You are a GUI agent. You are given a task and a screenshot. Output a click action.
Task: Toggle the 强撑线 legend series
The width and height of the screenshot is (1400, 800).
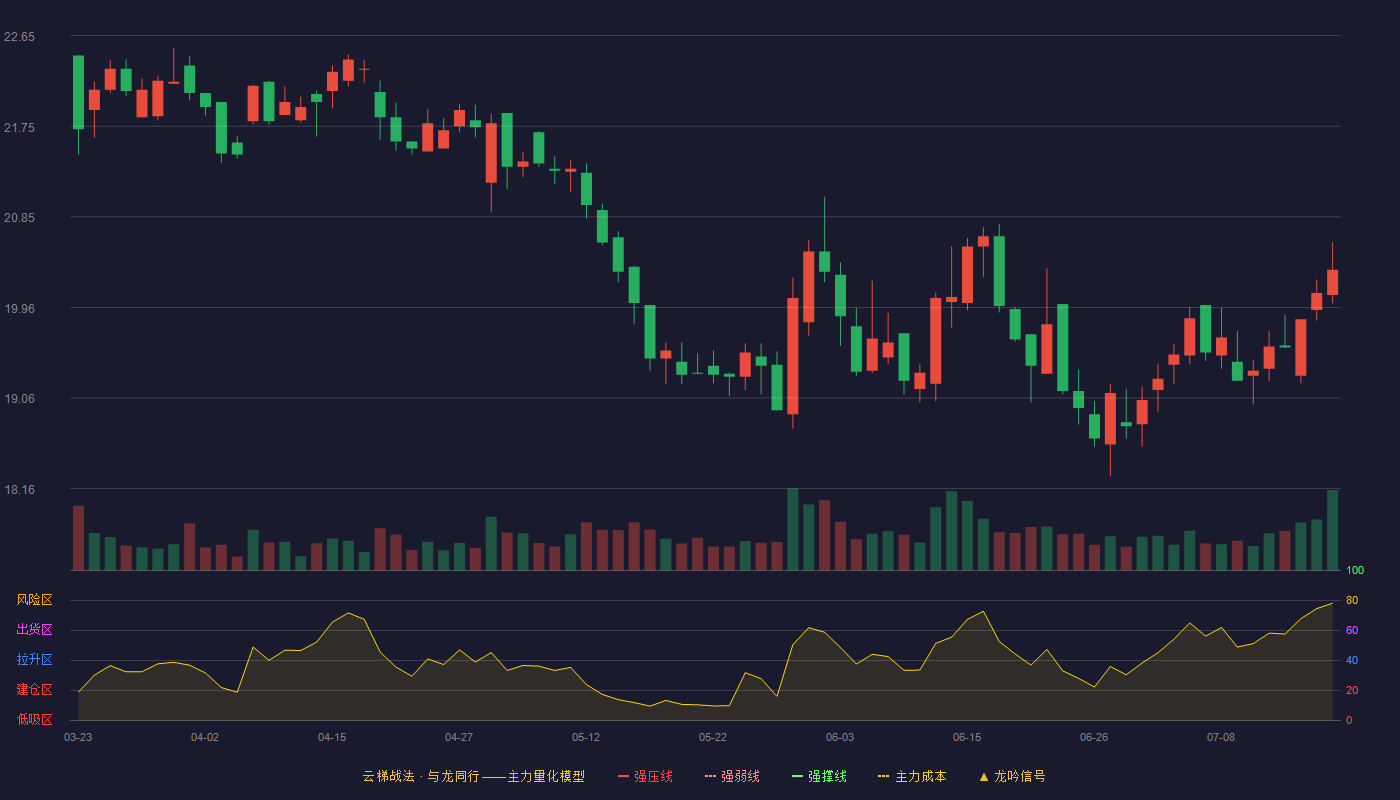(819, 776)
